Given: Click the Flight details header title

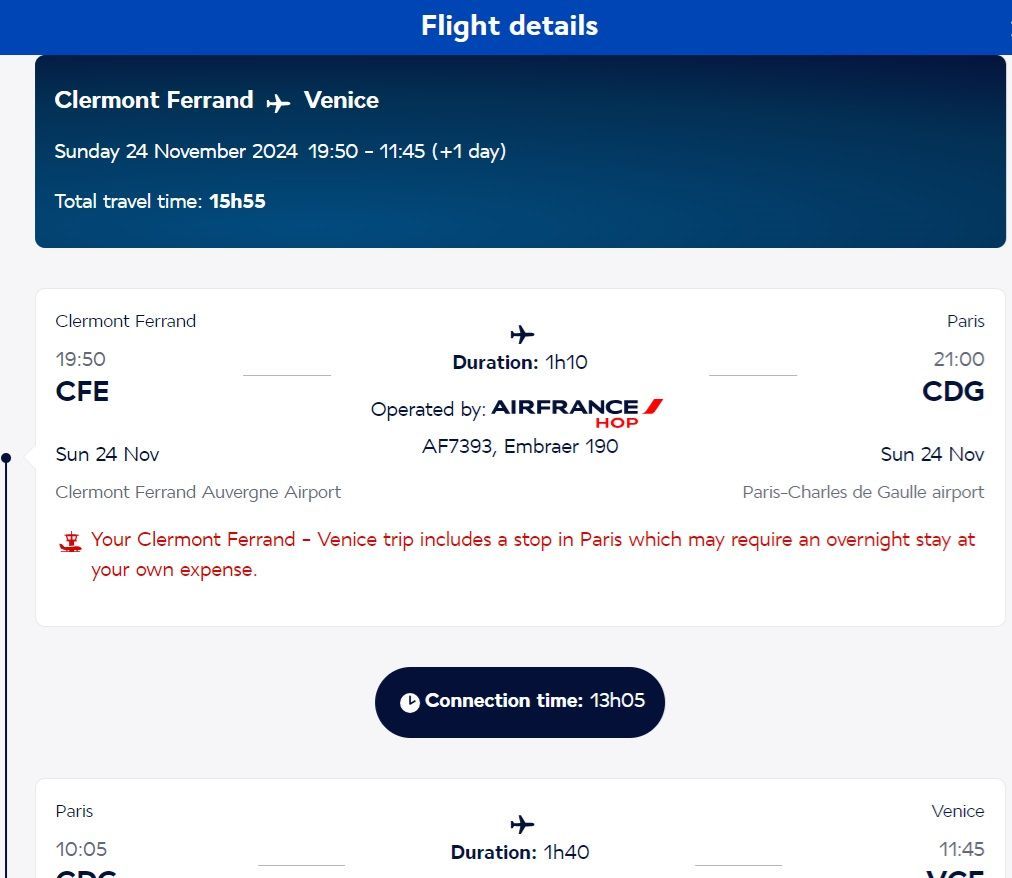Looking at the screenshot, I should click(509, 26).
